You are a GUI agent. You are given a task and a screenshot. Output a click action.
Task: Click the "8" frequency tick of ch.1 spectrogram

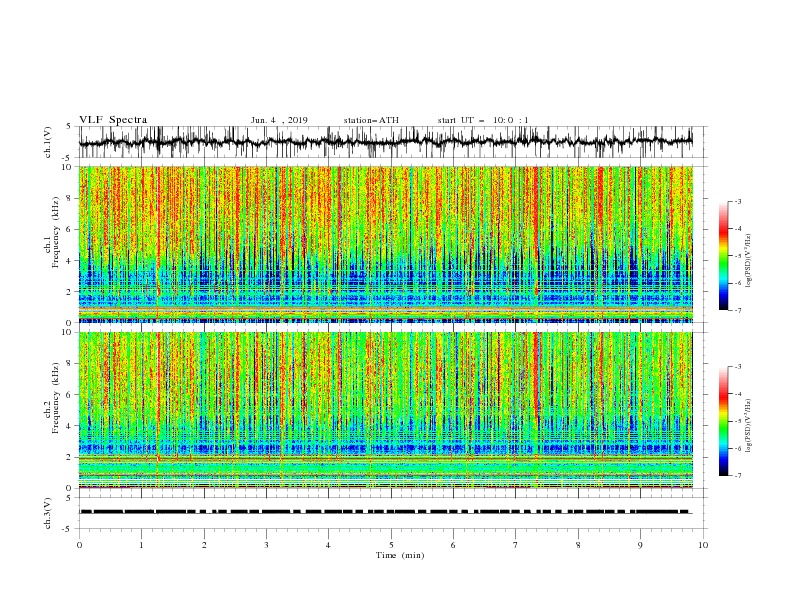click(71, 198)
